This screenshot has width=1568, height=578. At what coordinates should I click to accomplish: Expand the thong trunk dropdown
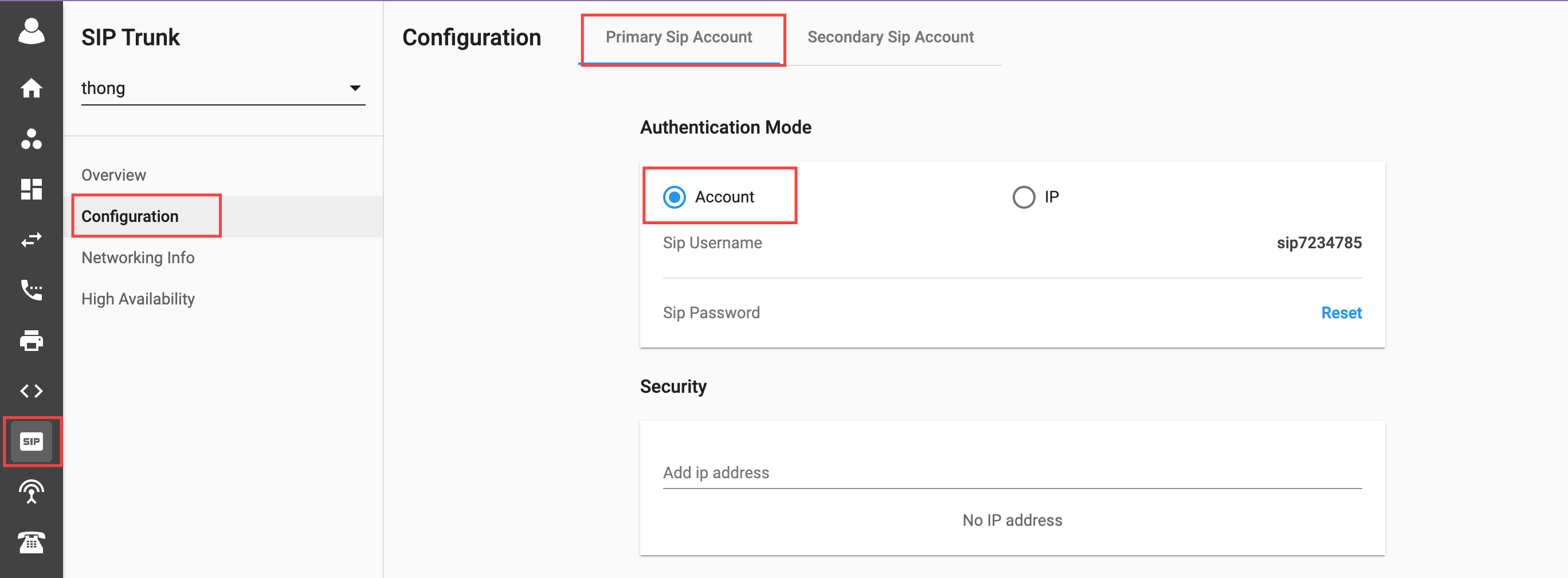(223, 88)
